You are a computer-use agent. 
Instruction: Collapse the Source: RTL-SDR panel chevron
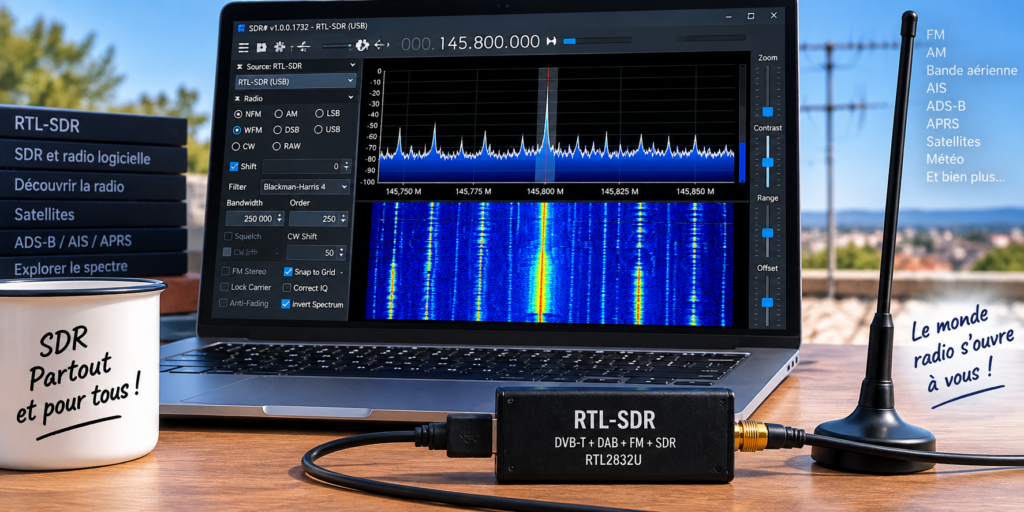tap(353, 65)
